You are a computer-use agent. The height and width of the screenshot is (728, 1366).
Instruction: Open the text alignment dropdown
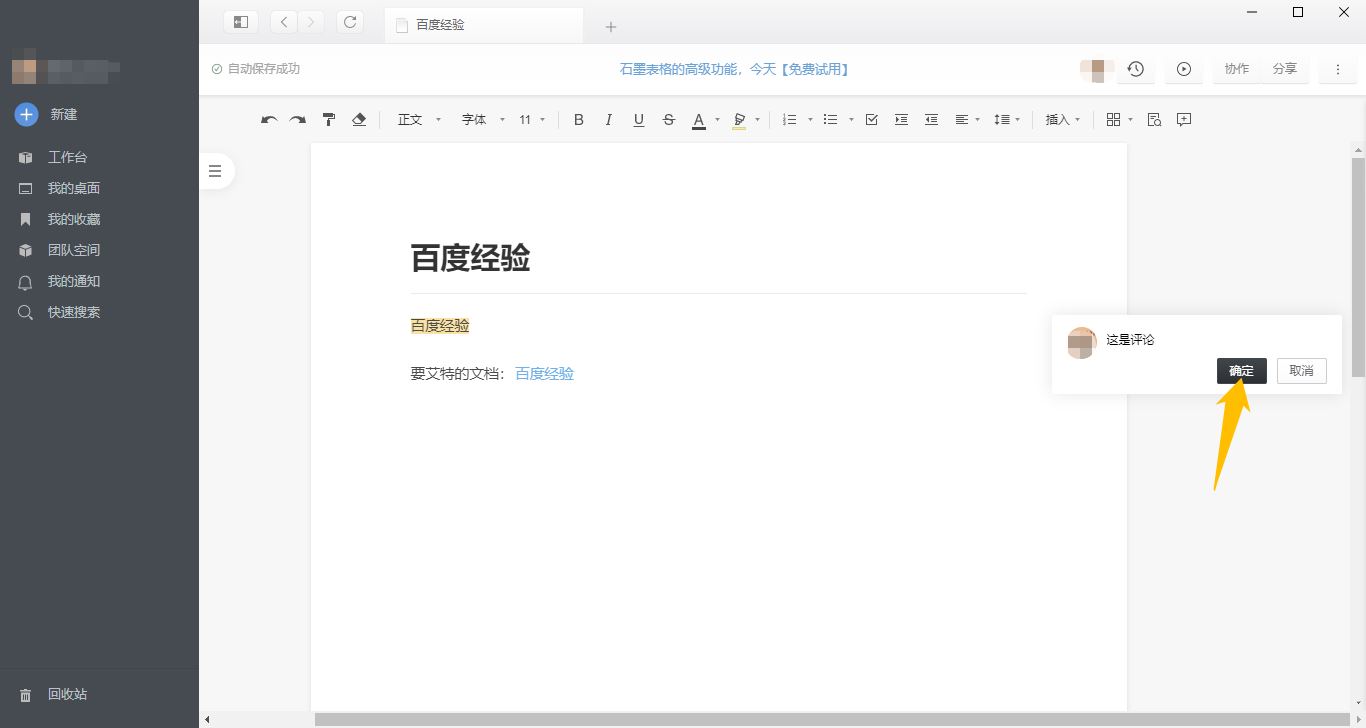pyautogui.click(x=967, y=120)
